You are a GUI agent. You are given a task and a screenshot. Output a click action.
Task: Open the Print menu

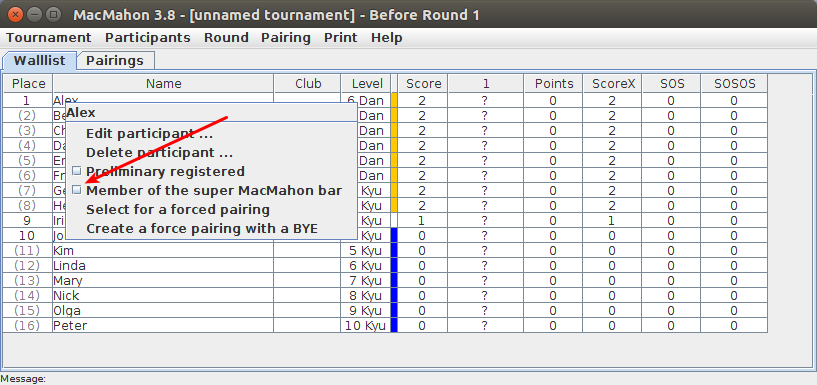click(x=341, y=38)
